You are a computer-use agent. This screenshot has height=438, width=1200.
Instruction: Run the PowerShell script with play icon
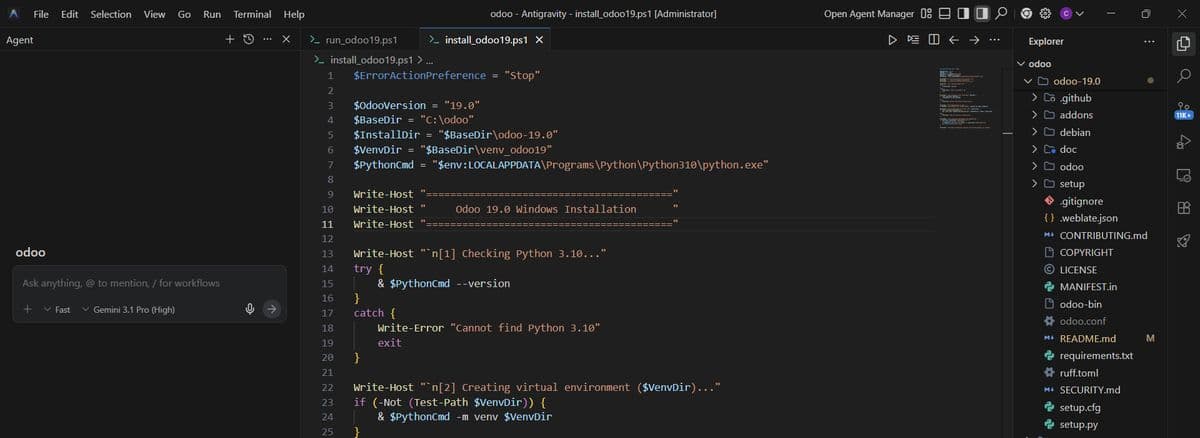click(893, 40)
